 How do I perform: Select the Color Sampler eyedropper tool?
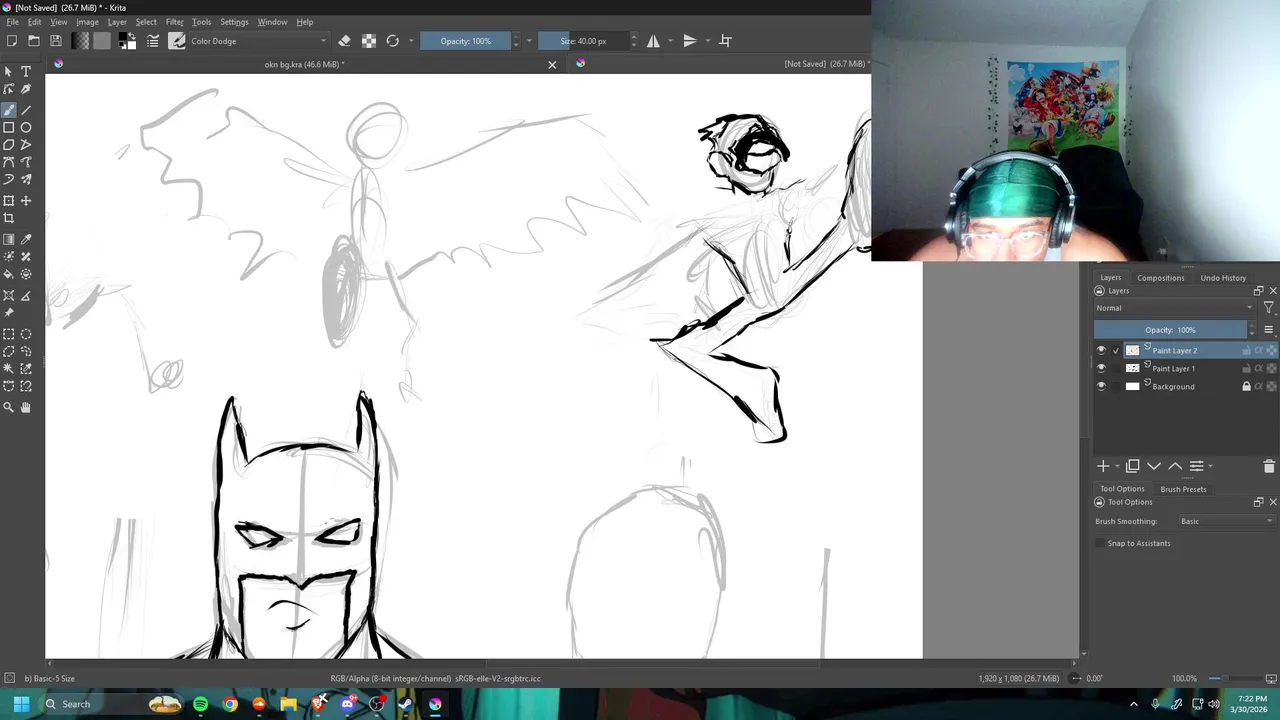[26, 240]
